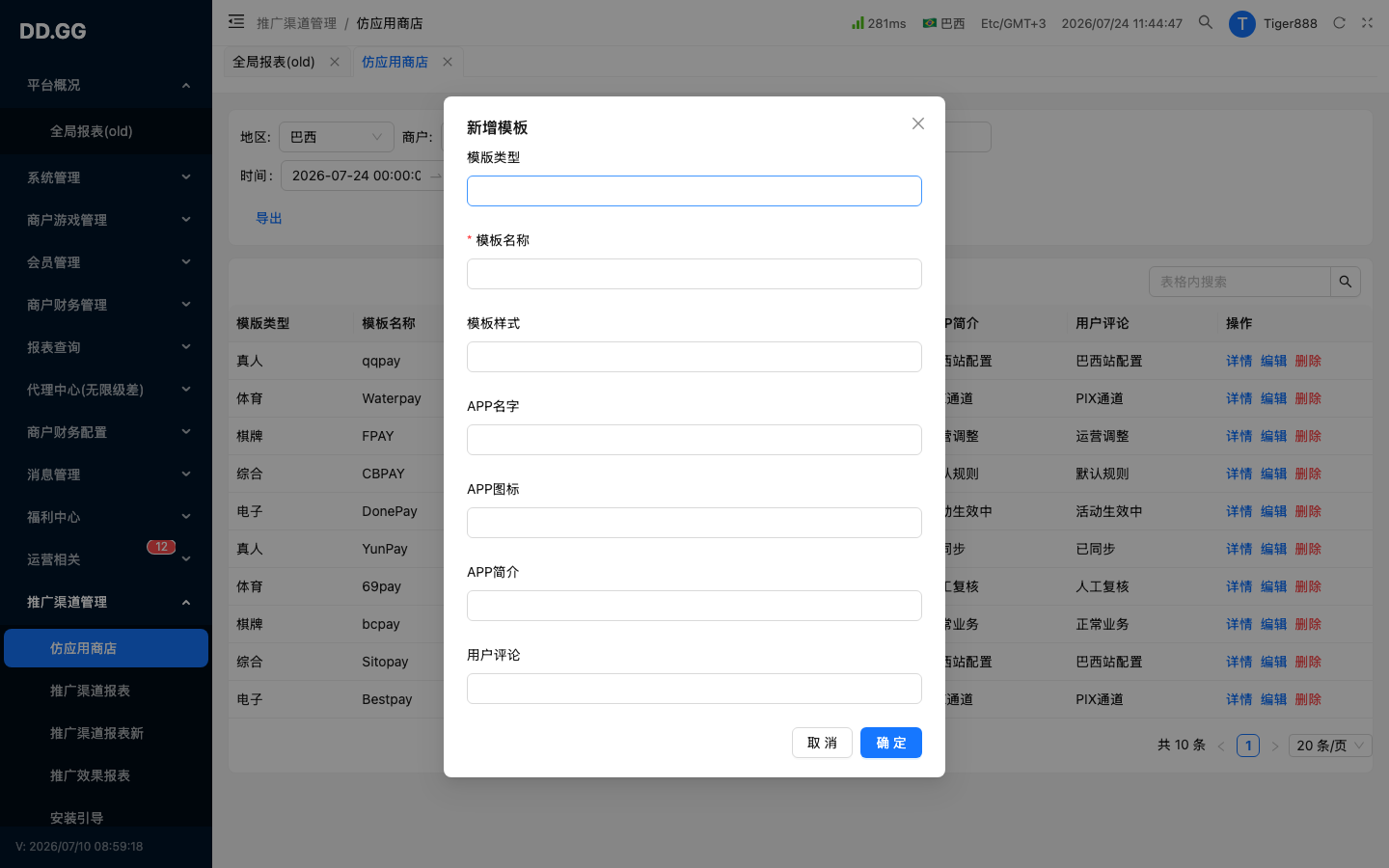Focus the 模板名称 input field
The height and width of the screenshot is (868, 1389).
coord(694,274)
